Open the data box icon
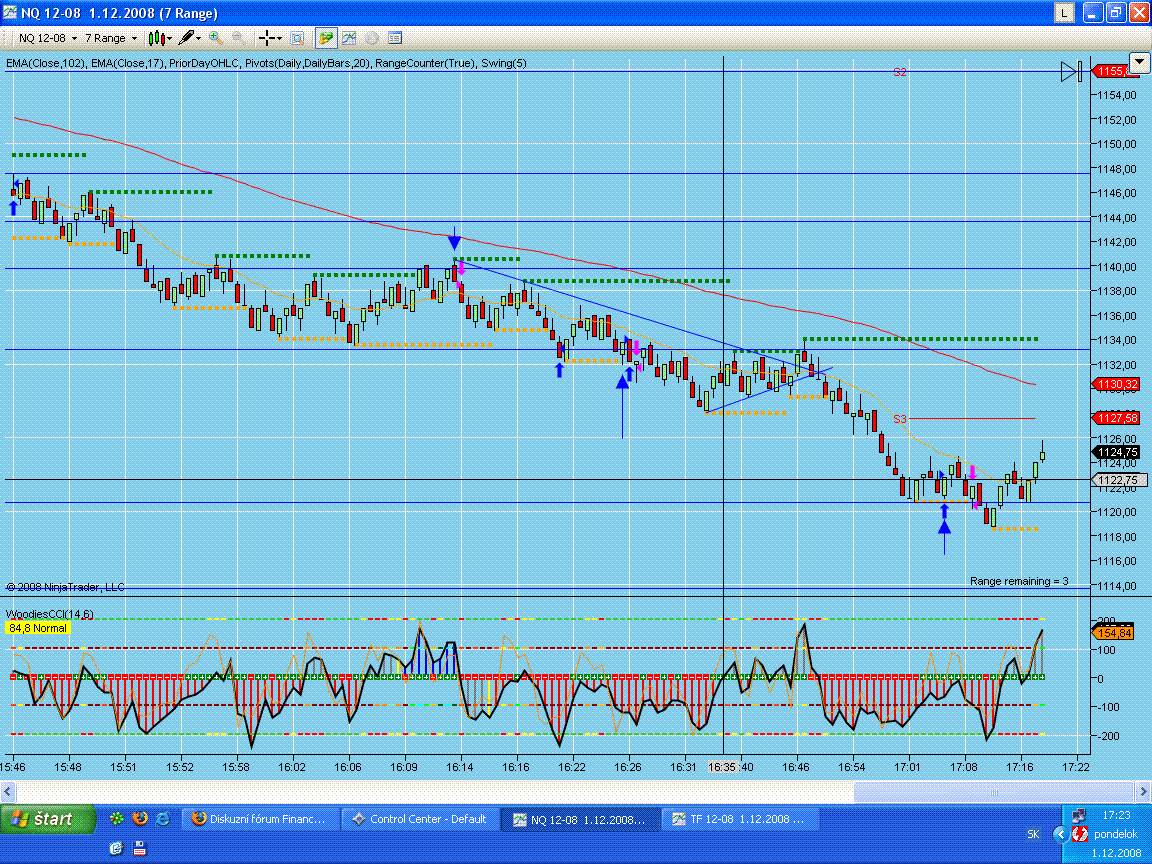 pyautogui.click(x=297, y=38)
